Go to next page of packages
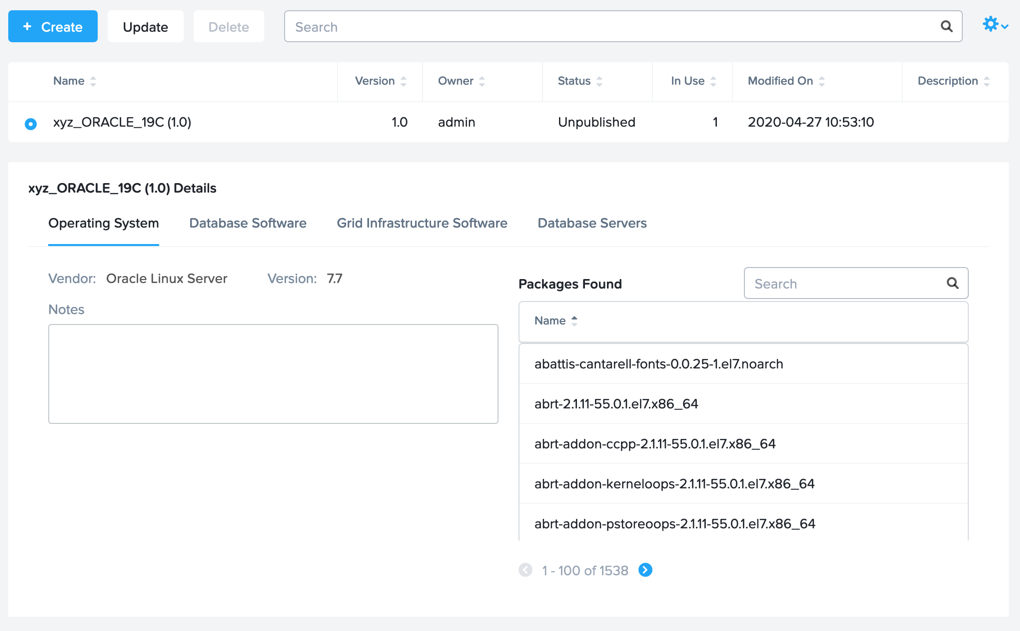1020x631 pixels. (x=645, y=570)
